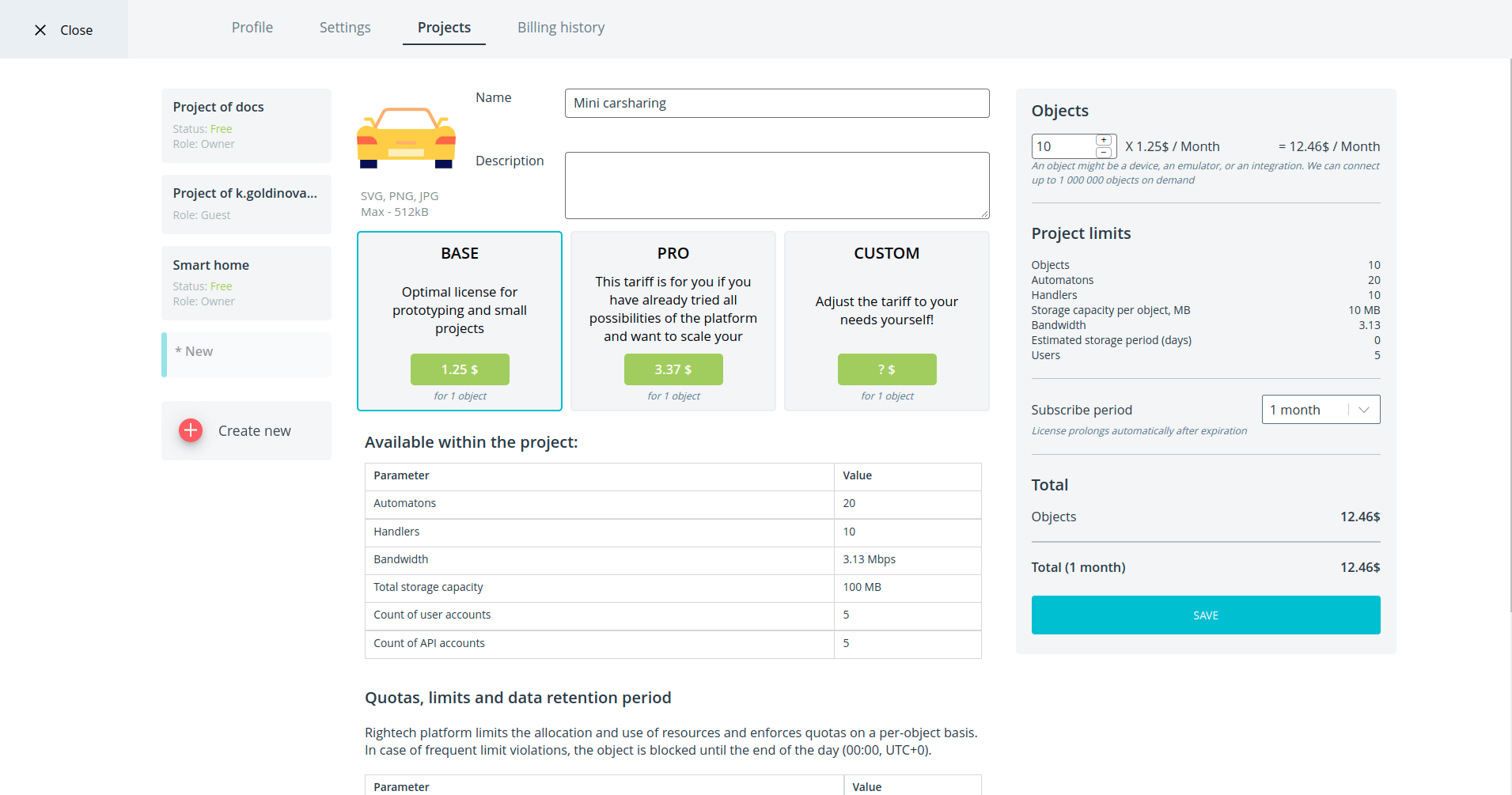The image size is (1512, 795).
Task: Click the objects quantity input field
Action: pos(1063,146)
